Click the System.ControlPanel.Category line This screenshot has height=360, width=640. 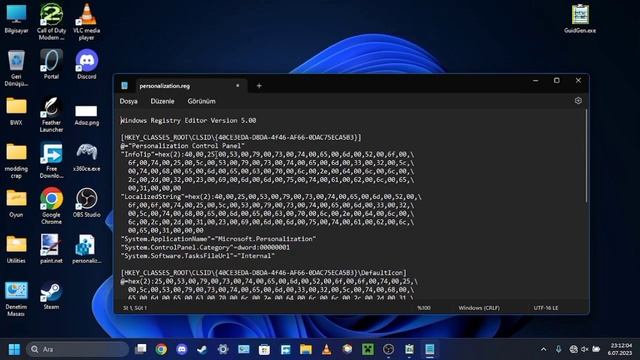pyautogui.click(x=205, y=247)
